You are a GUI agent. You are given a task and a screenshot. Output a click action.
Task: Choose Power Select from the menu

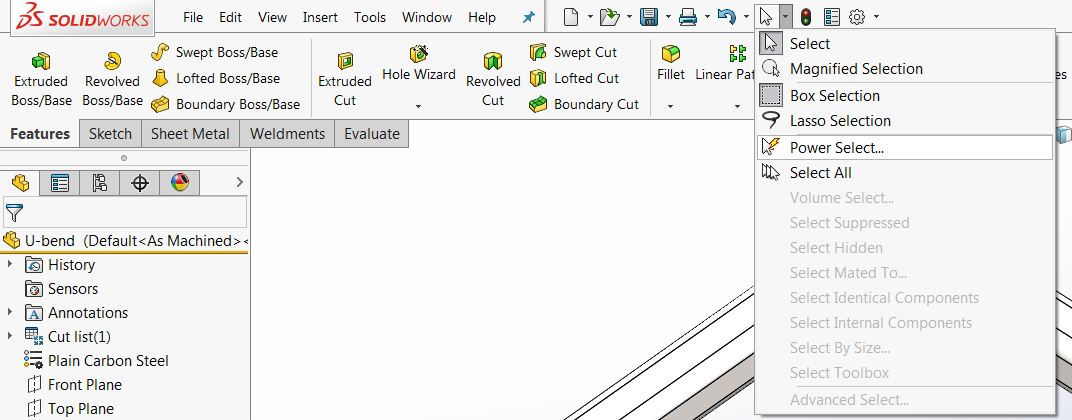coord(836,147)
